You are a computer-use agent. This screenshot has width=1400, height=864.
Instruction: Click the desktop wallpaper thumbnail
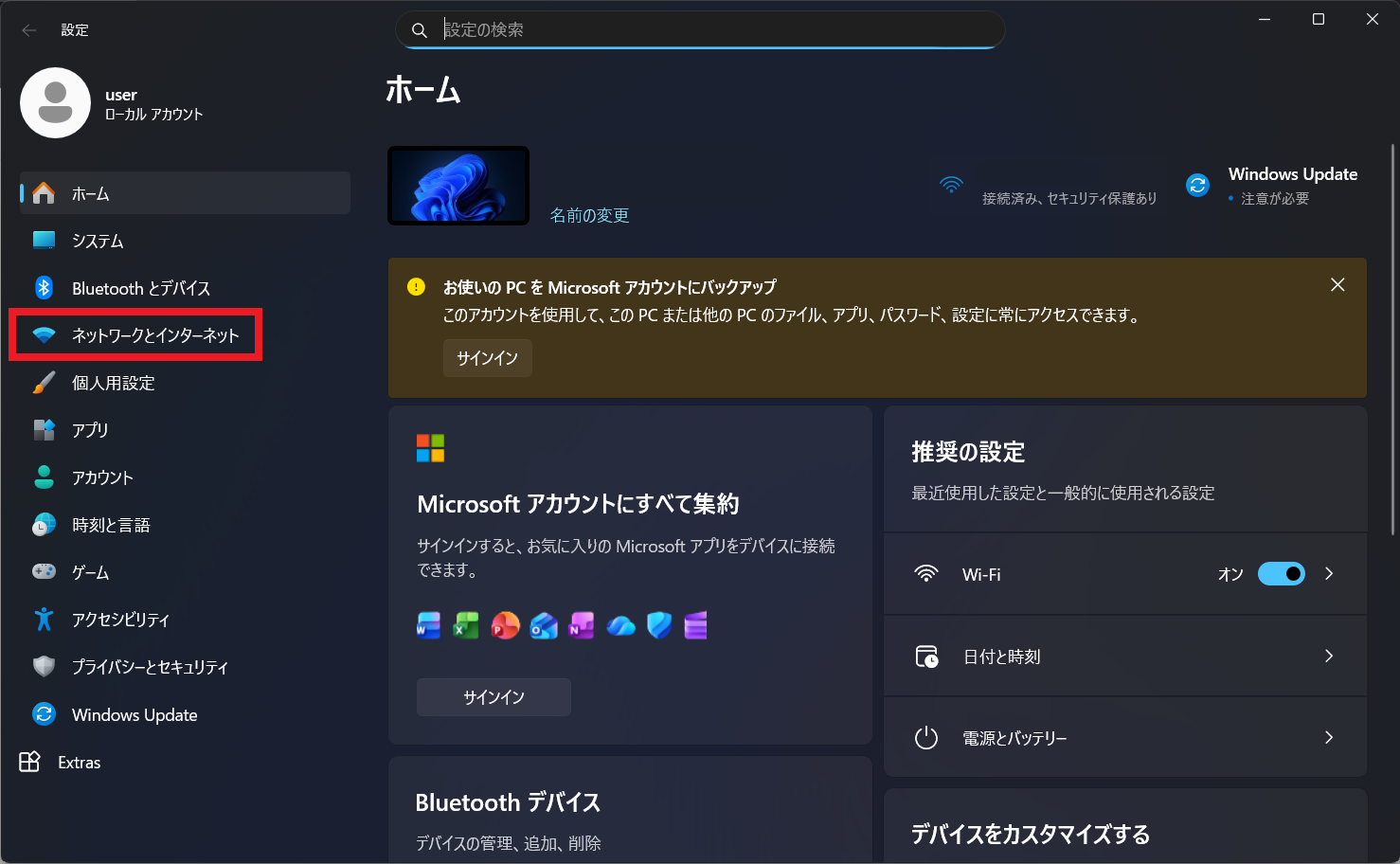pyautogui.click(x=458, y=186)
